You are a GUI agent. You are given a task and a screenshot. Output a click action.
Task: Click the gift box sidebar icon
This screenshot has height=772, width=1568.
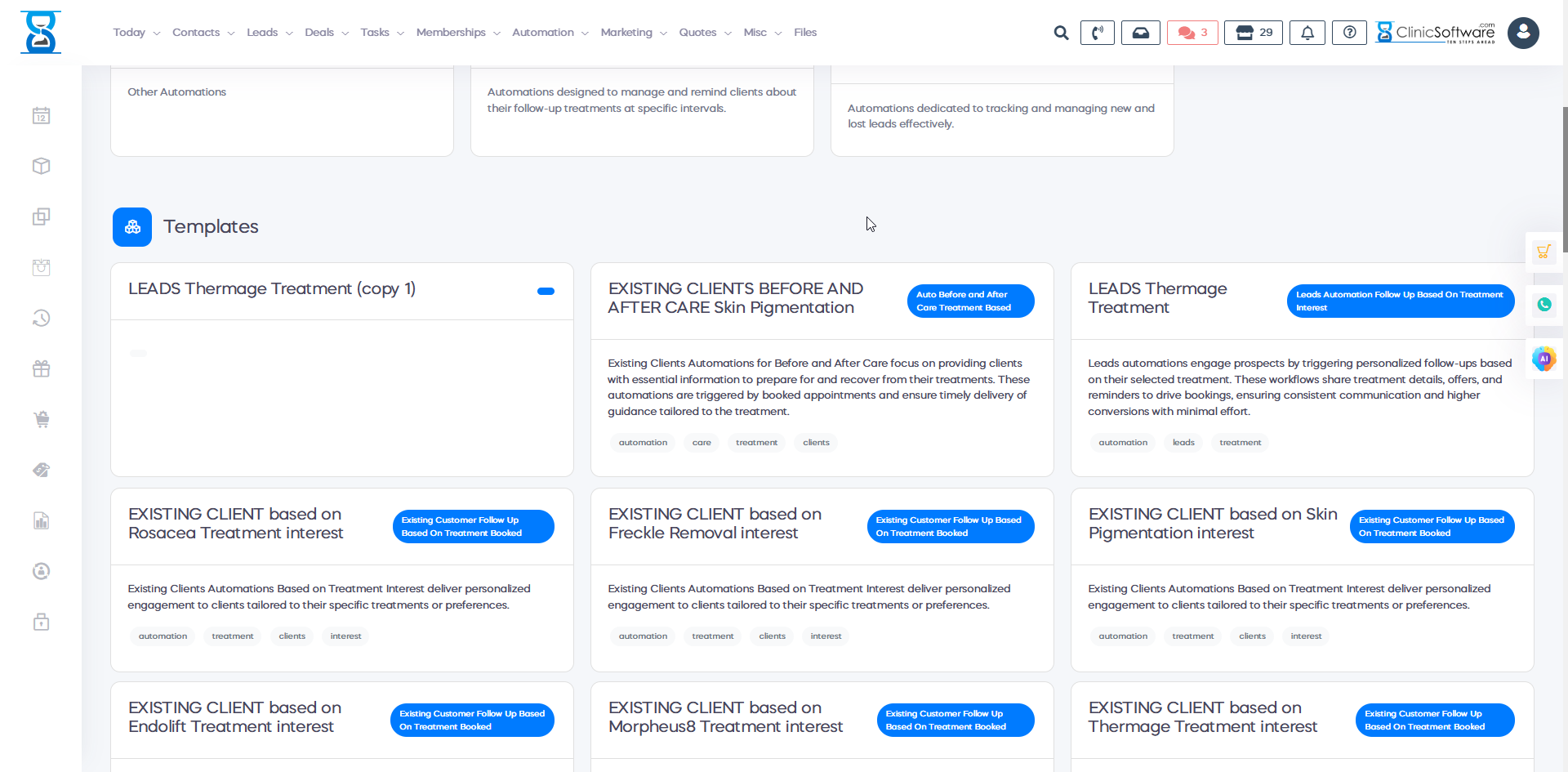coord(42,369)
